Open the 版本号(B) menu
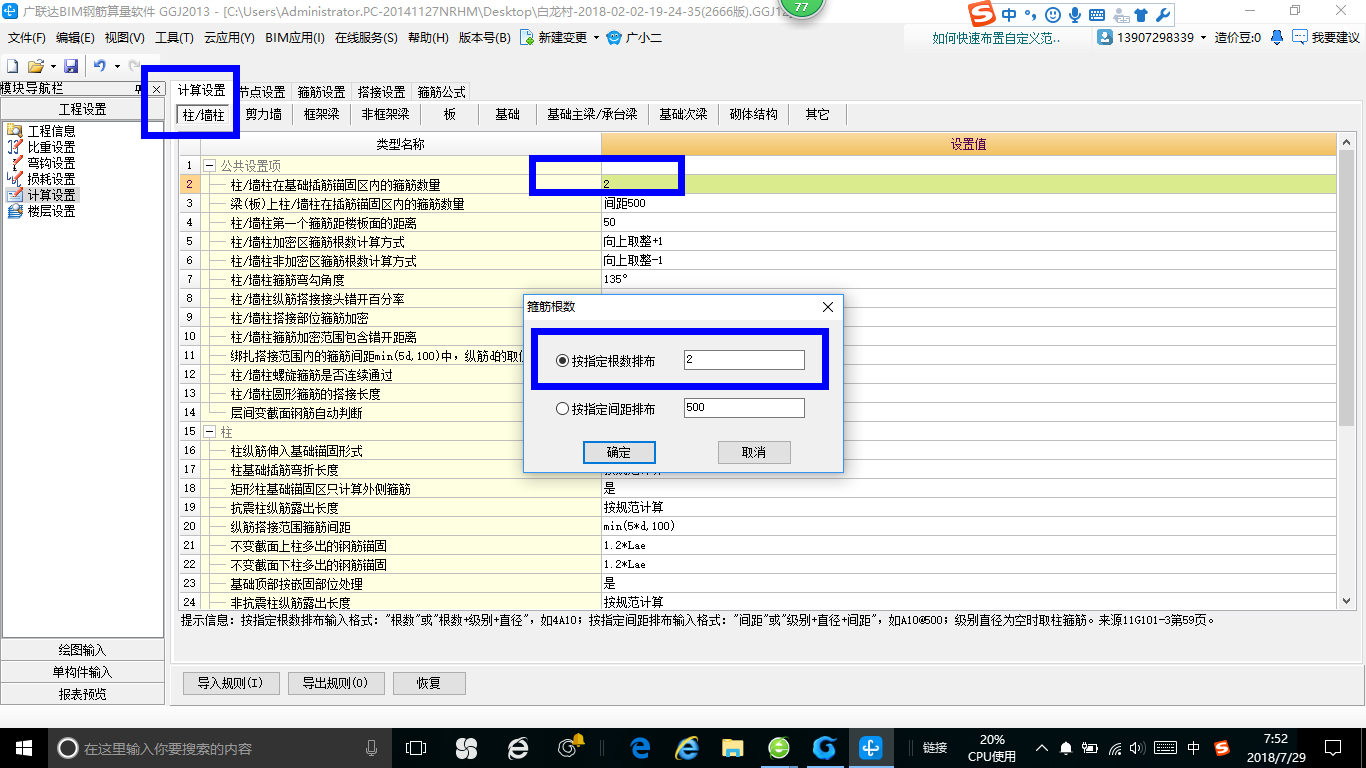Image resolution: width=1366 pixels, height=768 pixels. [484, 38]
